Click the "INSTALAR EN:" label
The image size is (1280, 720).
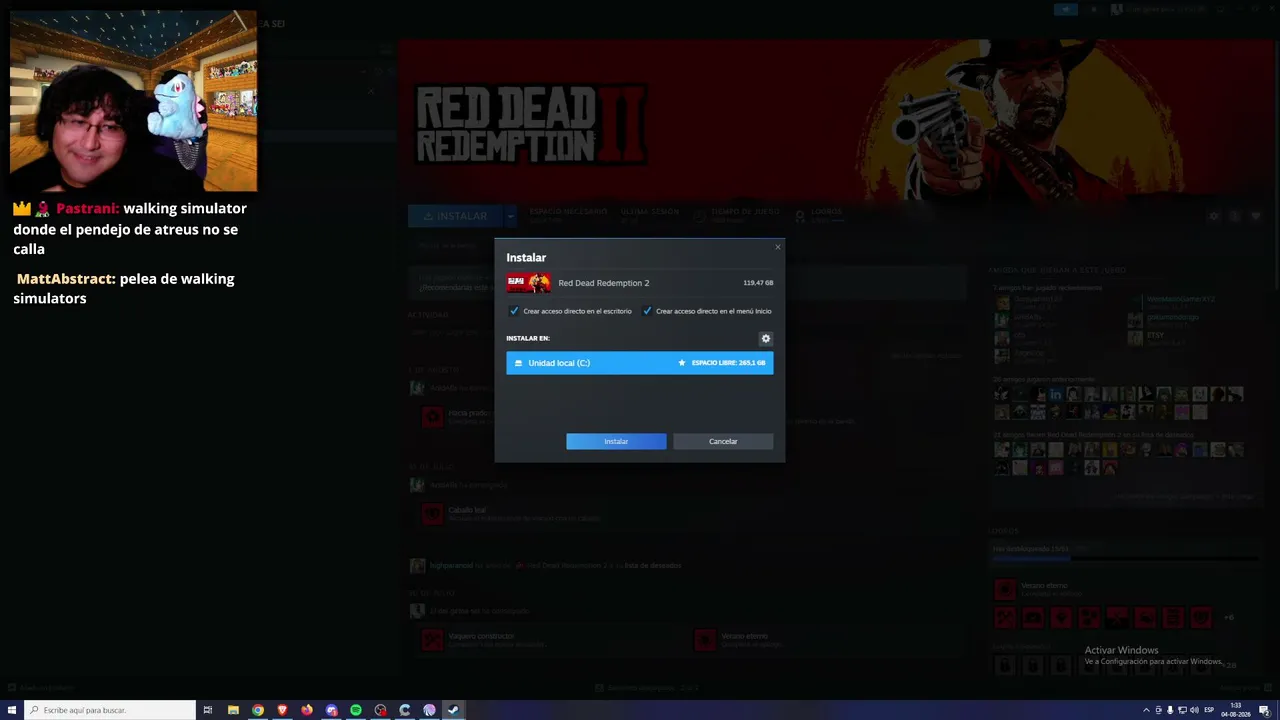528,338
